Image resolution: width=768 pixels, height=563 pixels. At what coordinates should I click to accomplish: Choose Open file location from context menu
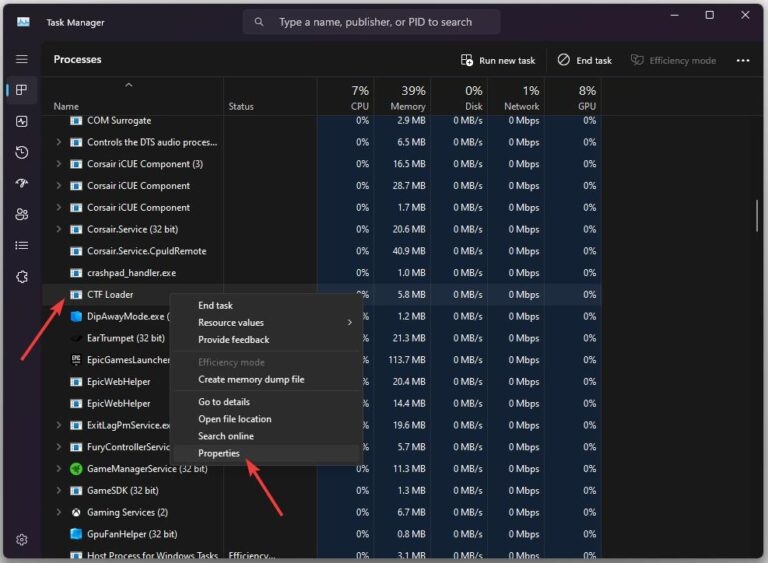click(x=234, y=419)
